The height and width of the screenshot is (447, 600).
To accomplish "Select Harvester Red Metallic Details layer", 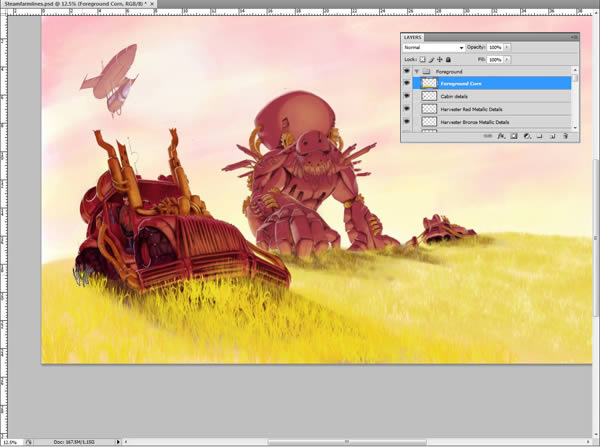I will [492, 109].
